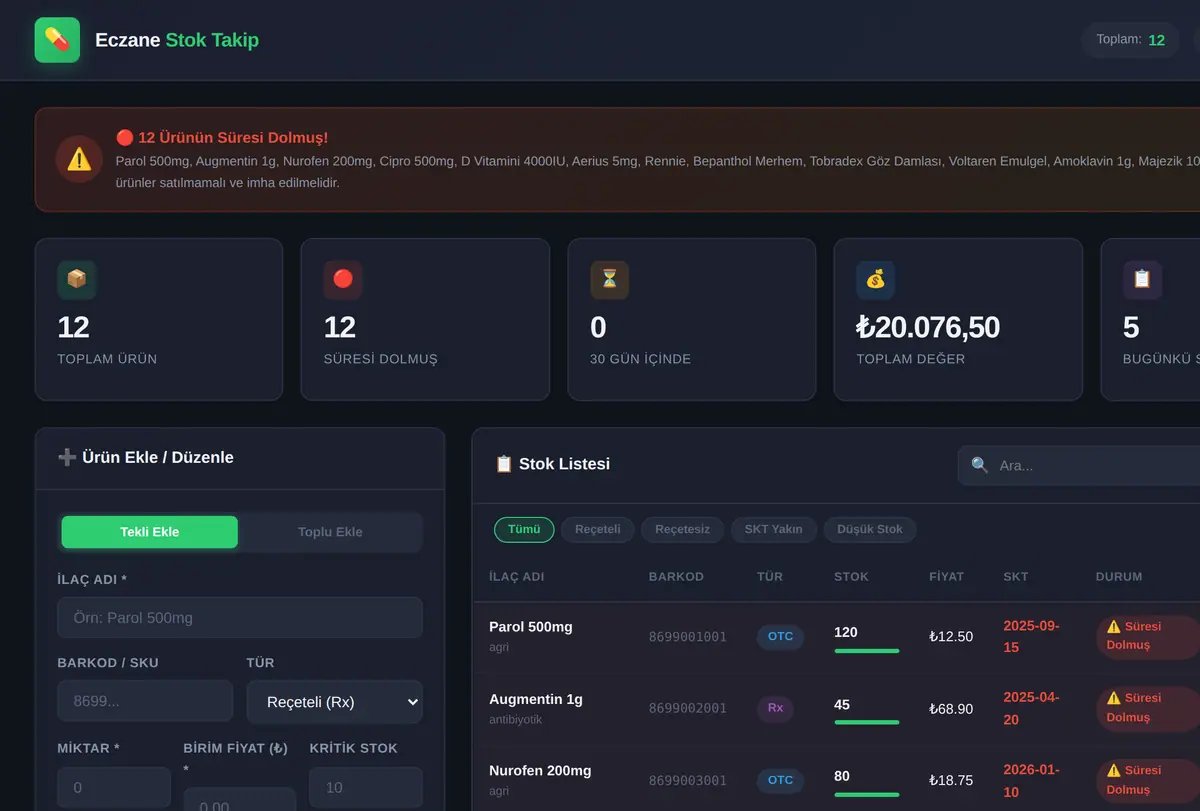This screenshot has width=1200, height=811.
Task: Click the red circle icon on Süresi Dolmuş card
Action: [x=343, y=280]
